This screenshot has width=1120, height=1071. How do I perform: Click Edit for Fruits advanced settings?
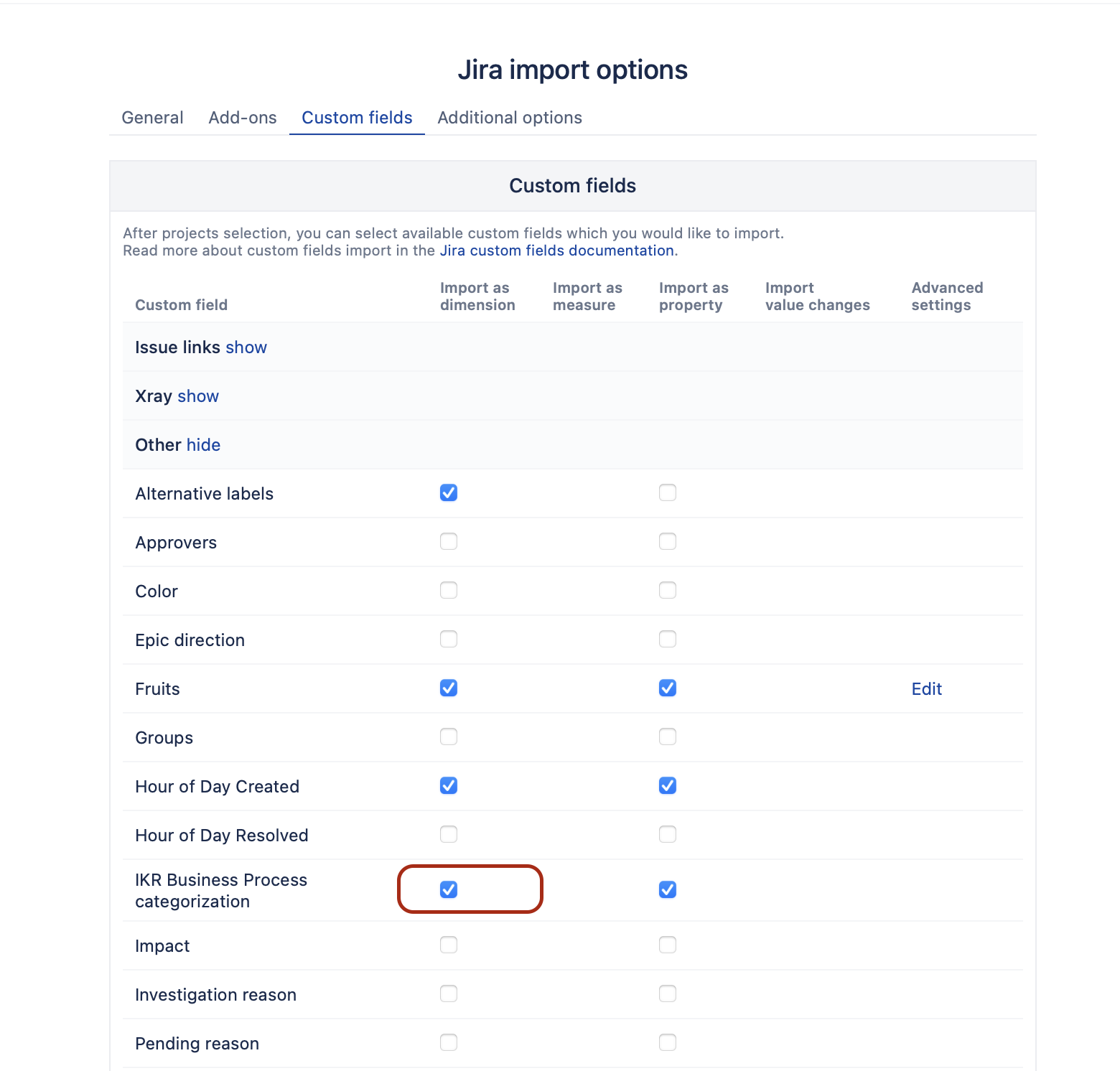tap(927, 689)
